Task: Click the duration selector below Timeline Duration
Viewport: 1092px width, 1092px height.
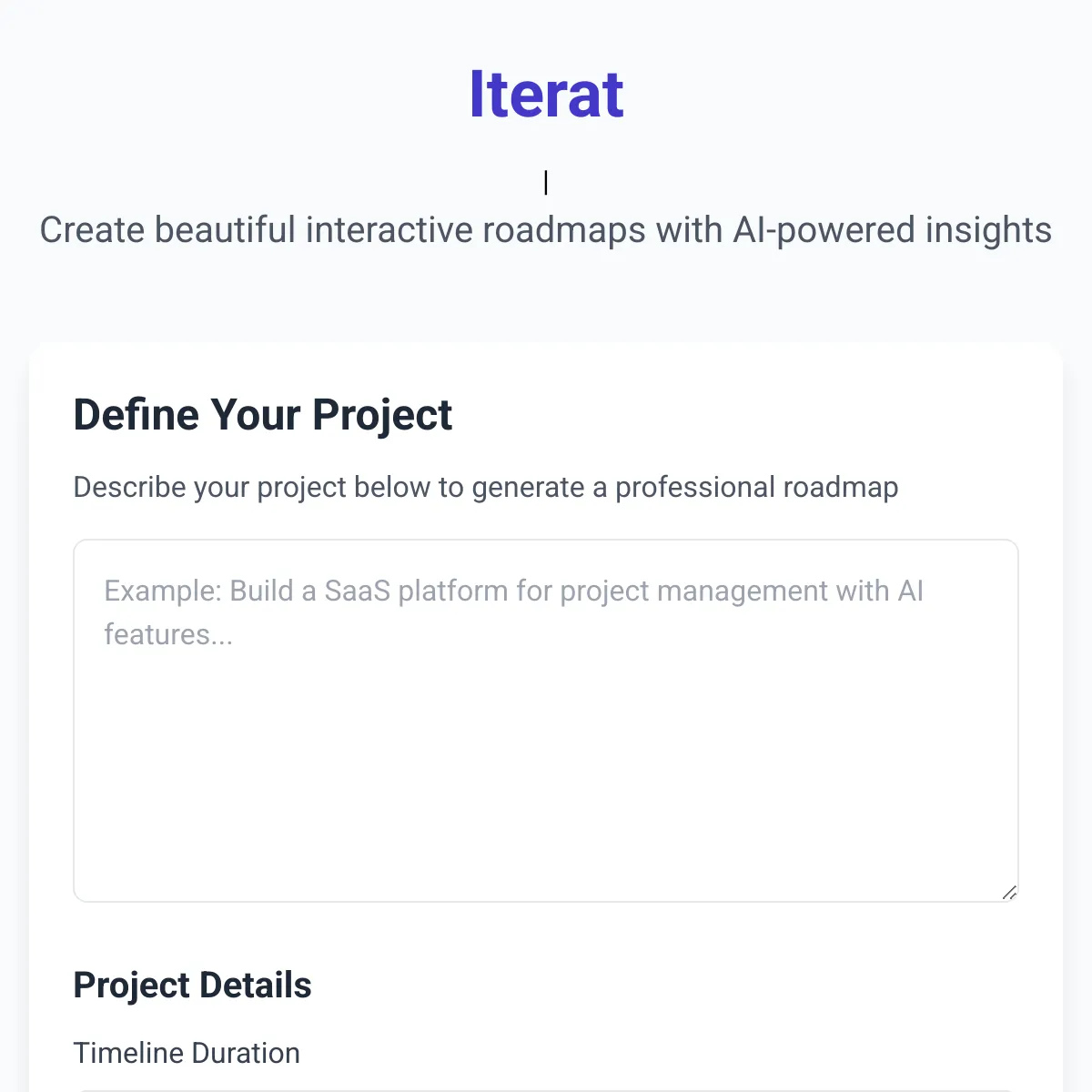Action: pyautogui.click(x=546, y=1089)
